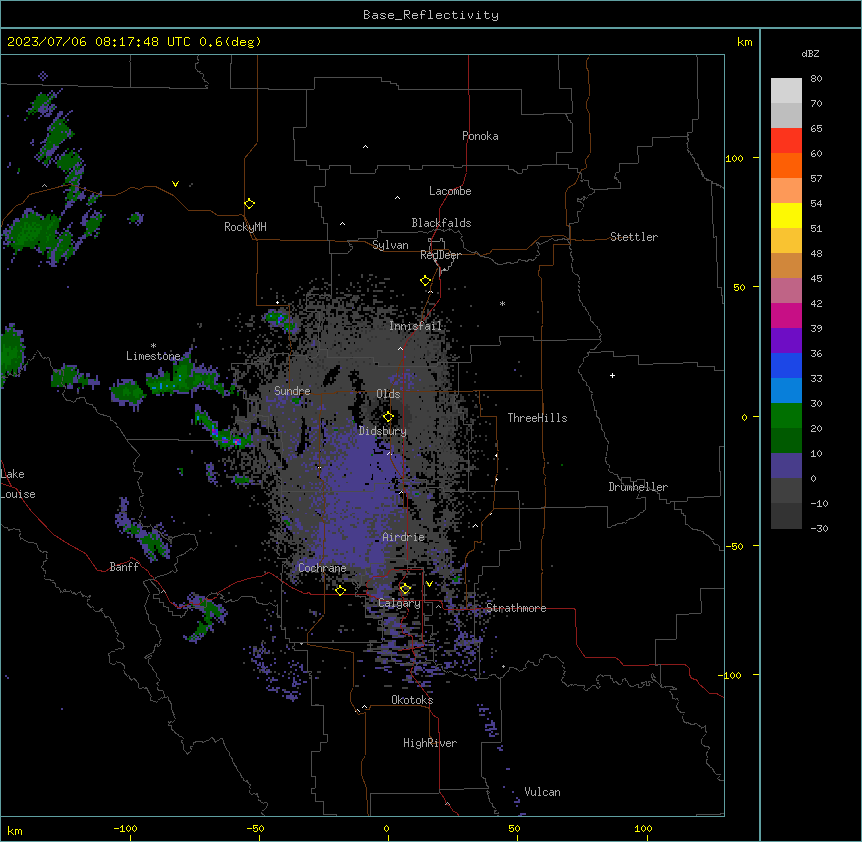Viewport: 862px width, 842px height.
Task: Select the km unit label at bottom left
Action: [15, 830]
